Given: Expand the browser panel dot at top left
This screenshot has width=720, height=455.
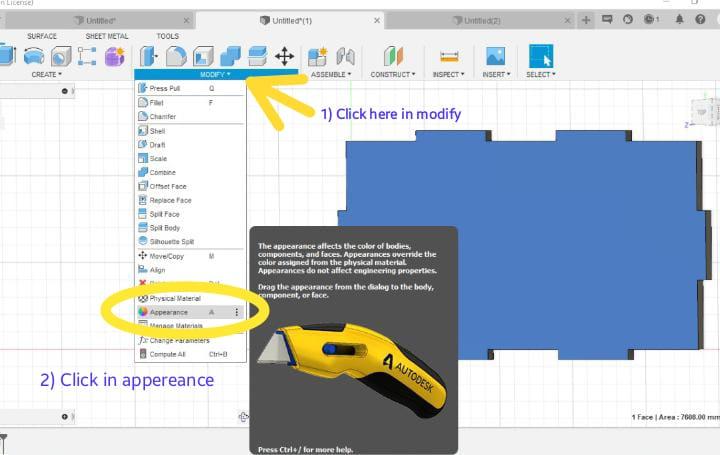Looking at the screenshot, I should click(x=65, y=91).
